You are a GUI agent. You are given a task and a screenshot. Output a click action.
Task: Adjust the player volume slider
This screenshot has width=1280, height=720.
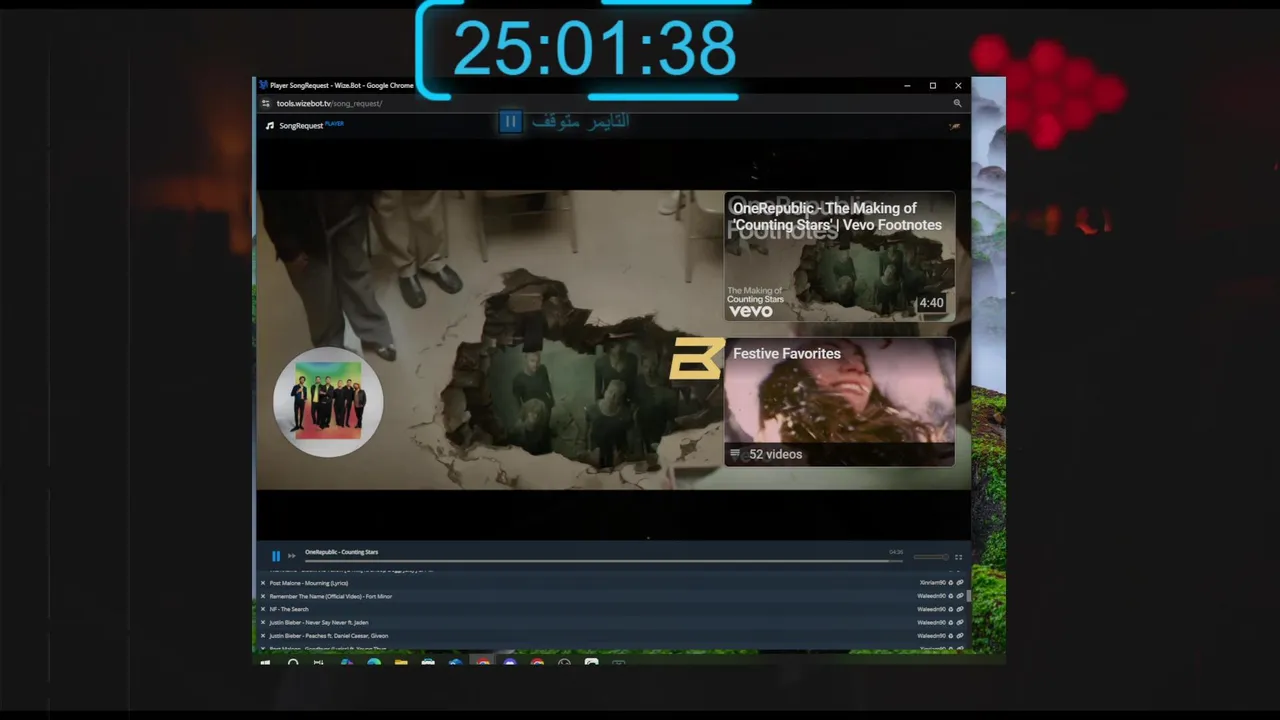pyautogui.click(x=931, y=557)
